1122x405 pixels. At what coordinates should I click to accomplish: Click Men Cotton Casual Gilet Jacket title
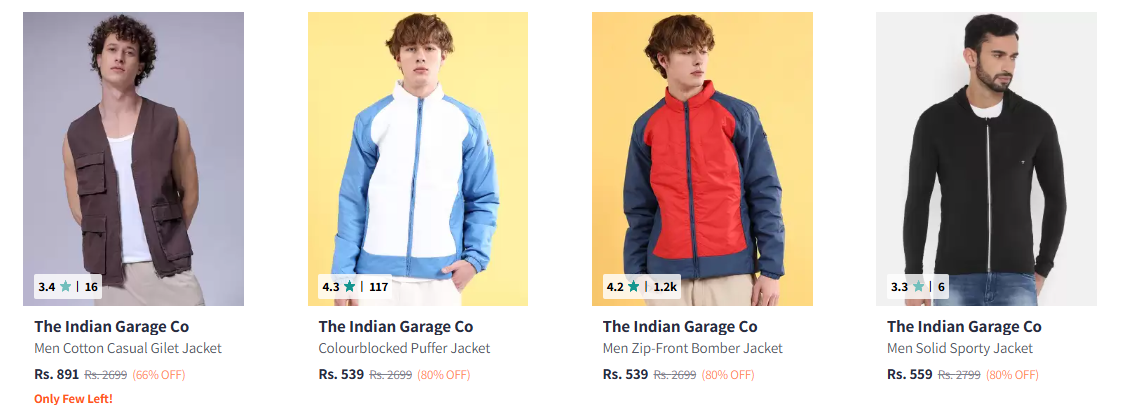tap(128, 348)
